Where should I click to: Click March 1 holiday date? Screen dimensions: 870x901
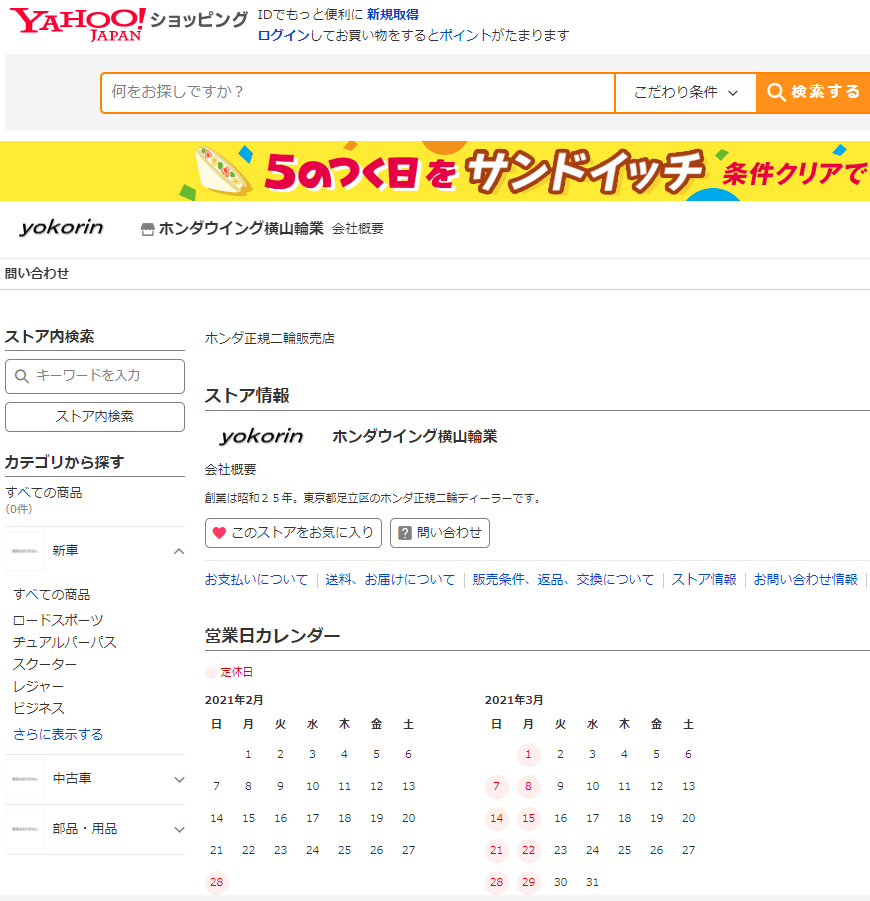[529, 754]
